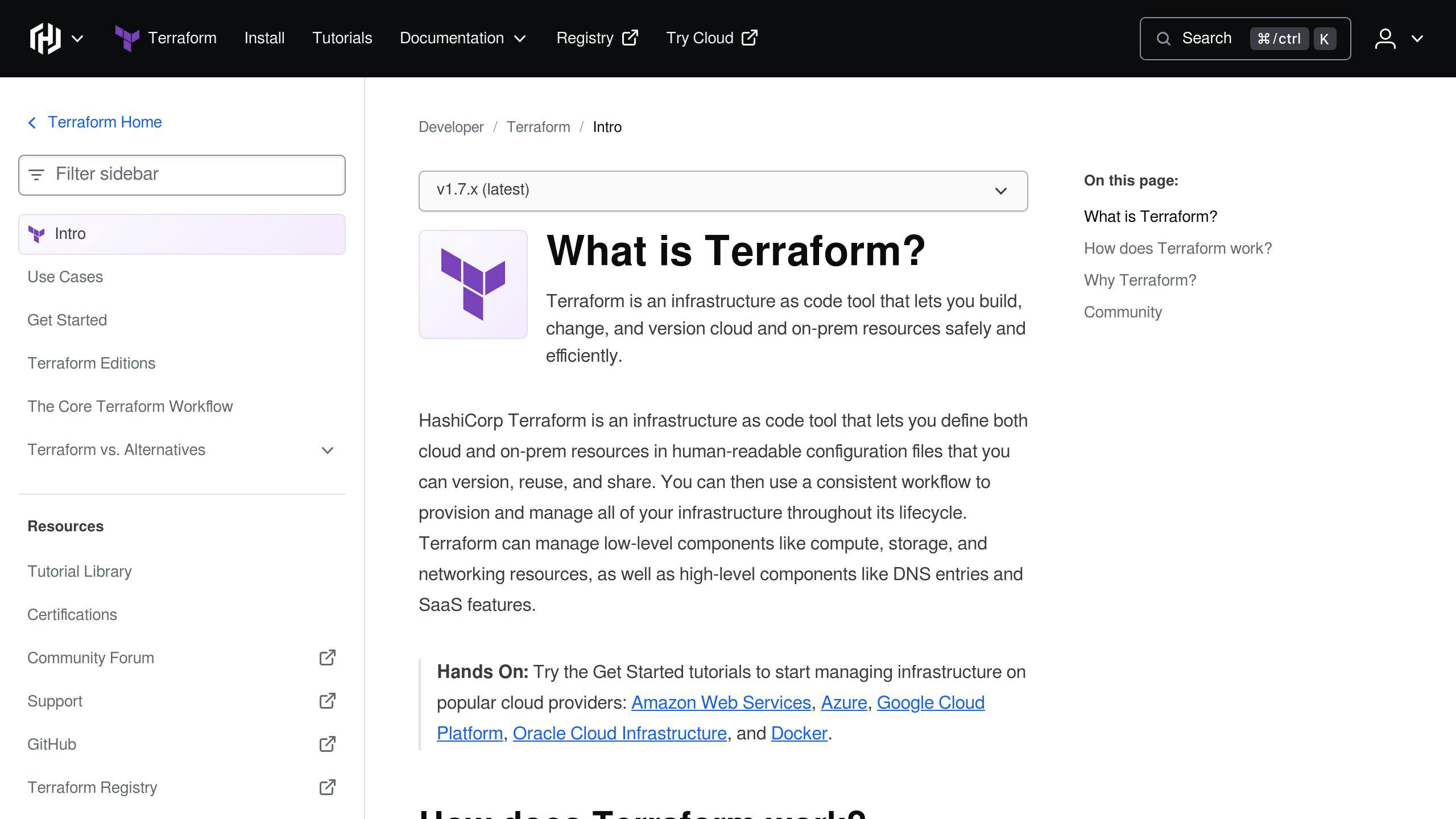The height and width of the screenshot is (819, 1456).
Task: Expand Terraform vs. Alternatives section
Action: click(x=182, y=450)
